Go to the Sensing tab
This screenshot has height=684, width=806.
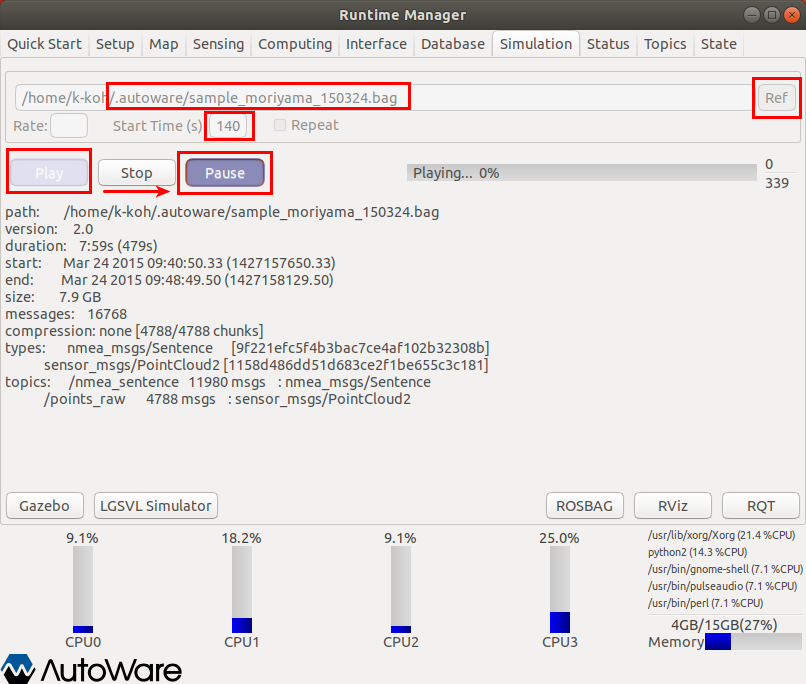(x=218, y=44)
